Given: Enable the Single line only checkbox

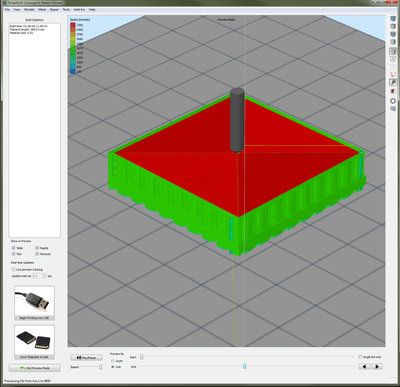Looking at the screenshot, I should pos(360,357).
